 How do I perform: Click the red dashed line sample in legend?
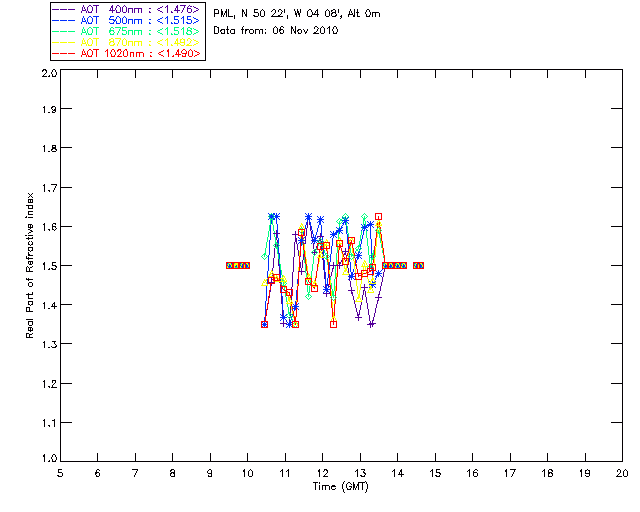point(64,53)
